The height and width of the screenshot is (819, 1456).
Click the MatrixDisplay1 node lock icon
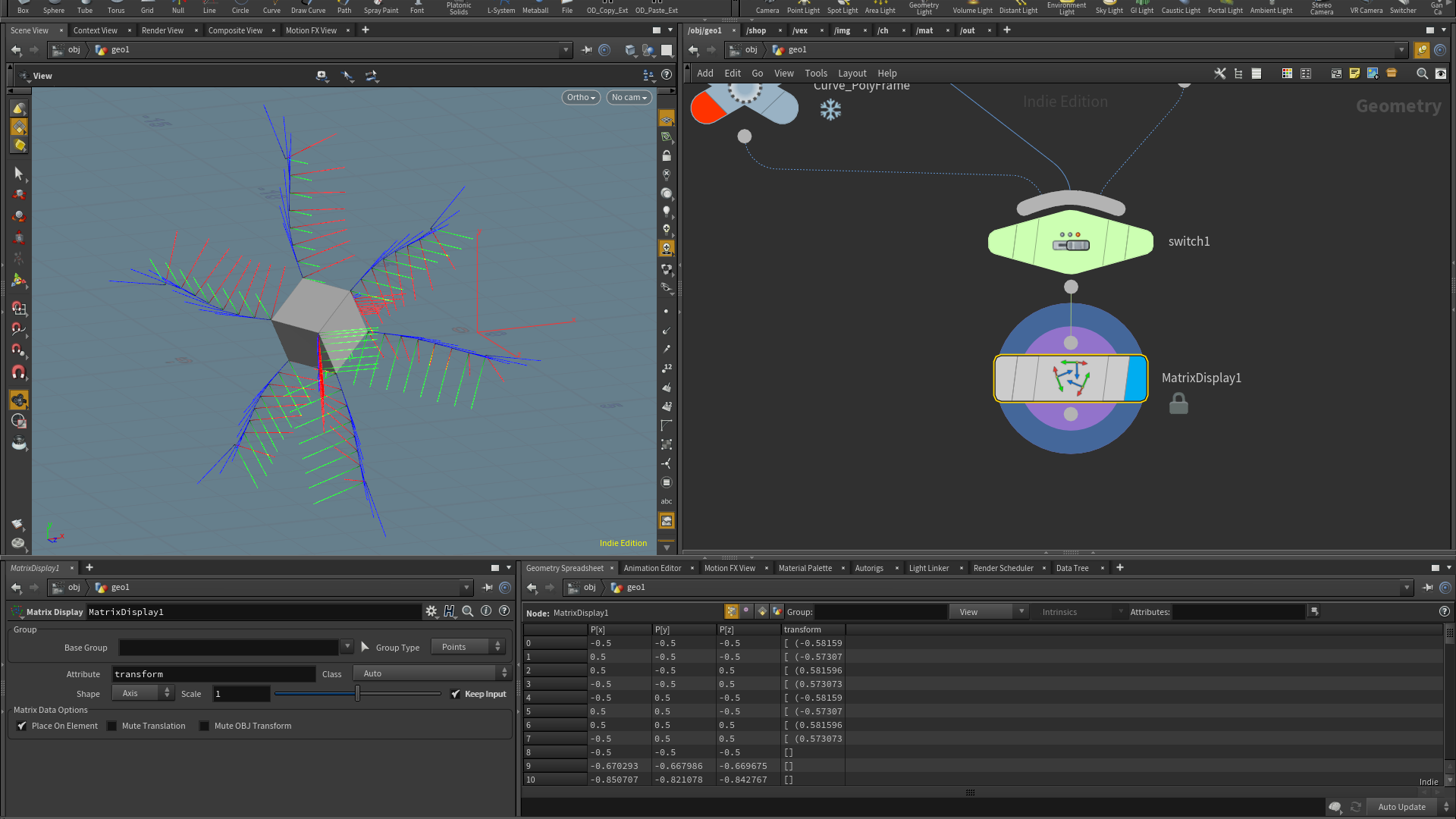(1178, 403)
